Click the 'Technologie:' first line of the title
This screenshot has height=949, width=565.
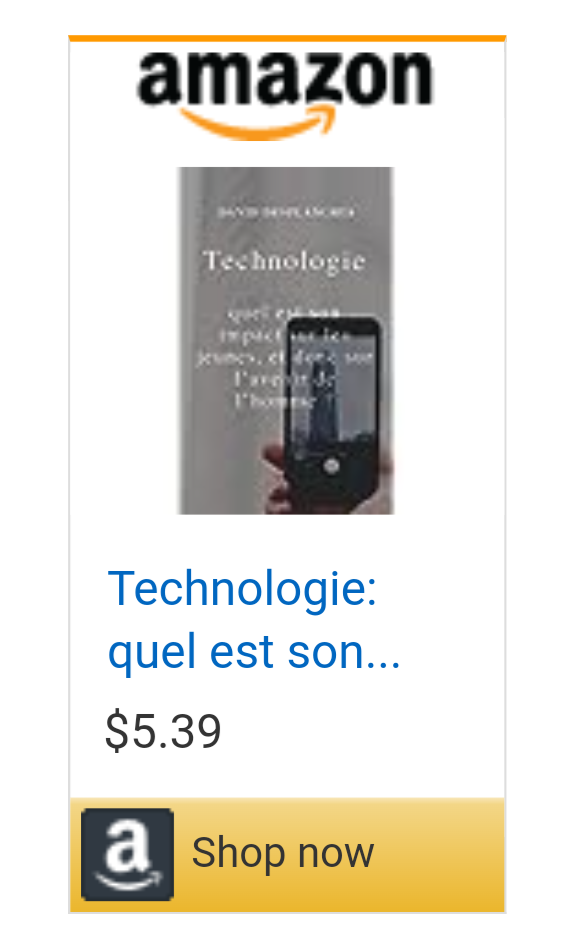(x=242, y=588)
